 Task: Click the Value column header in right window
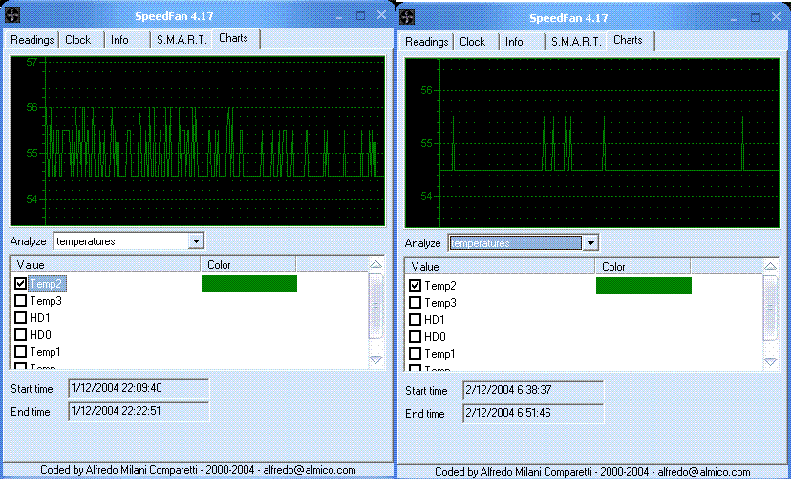(501, 267)
